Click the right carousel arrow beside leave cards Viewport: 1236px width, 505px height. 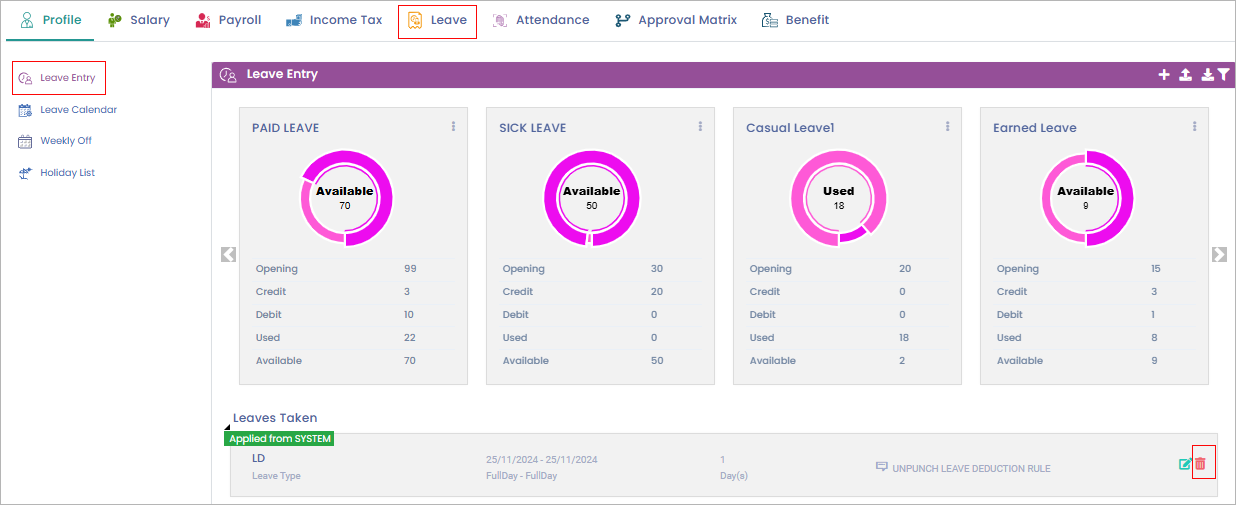1219,255
